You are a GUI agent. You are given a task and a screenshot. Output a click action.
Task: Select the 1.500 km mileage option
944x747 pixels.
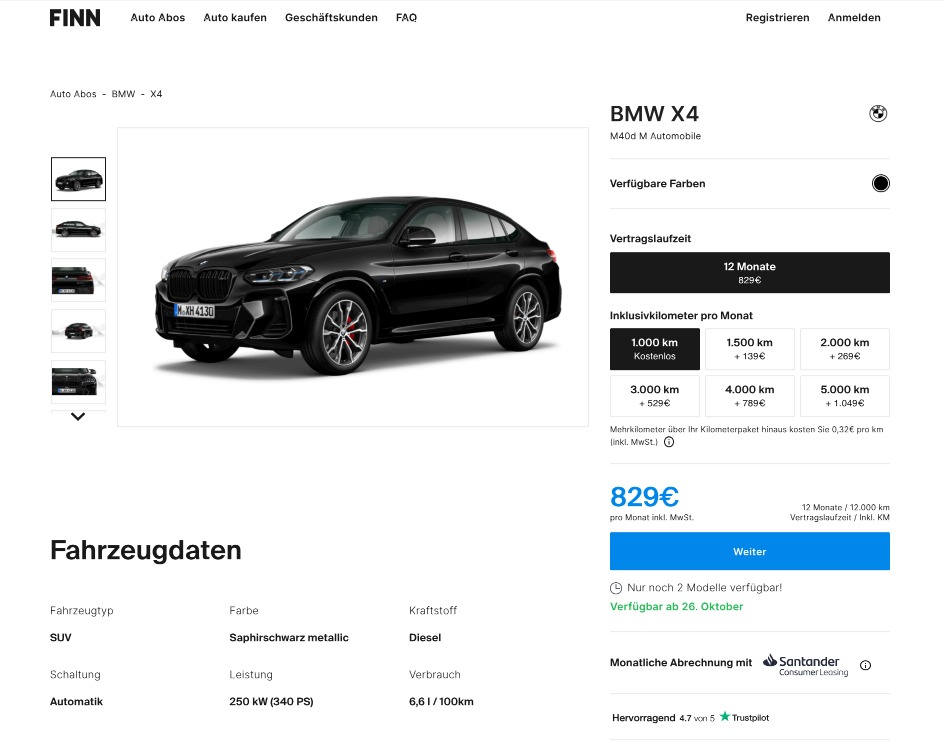coord(750,349)
